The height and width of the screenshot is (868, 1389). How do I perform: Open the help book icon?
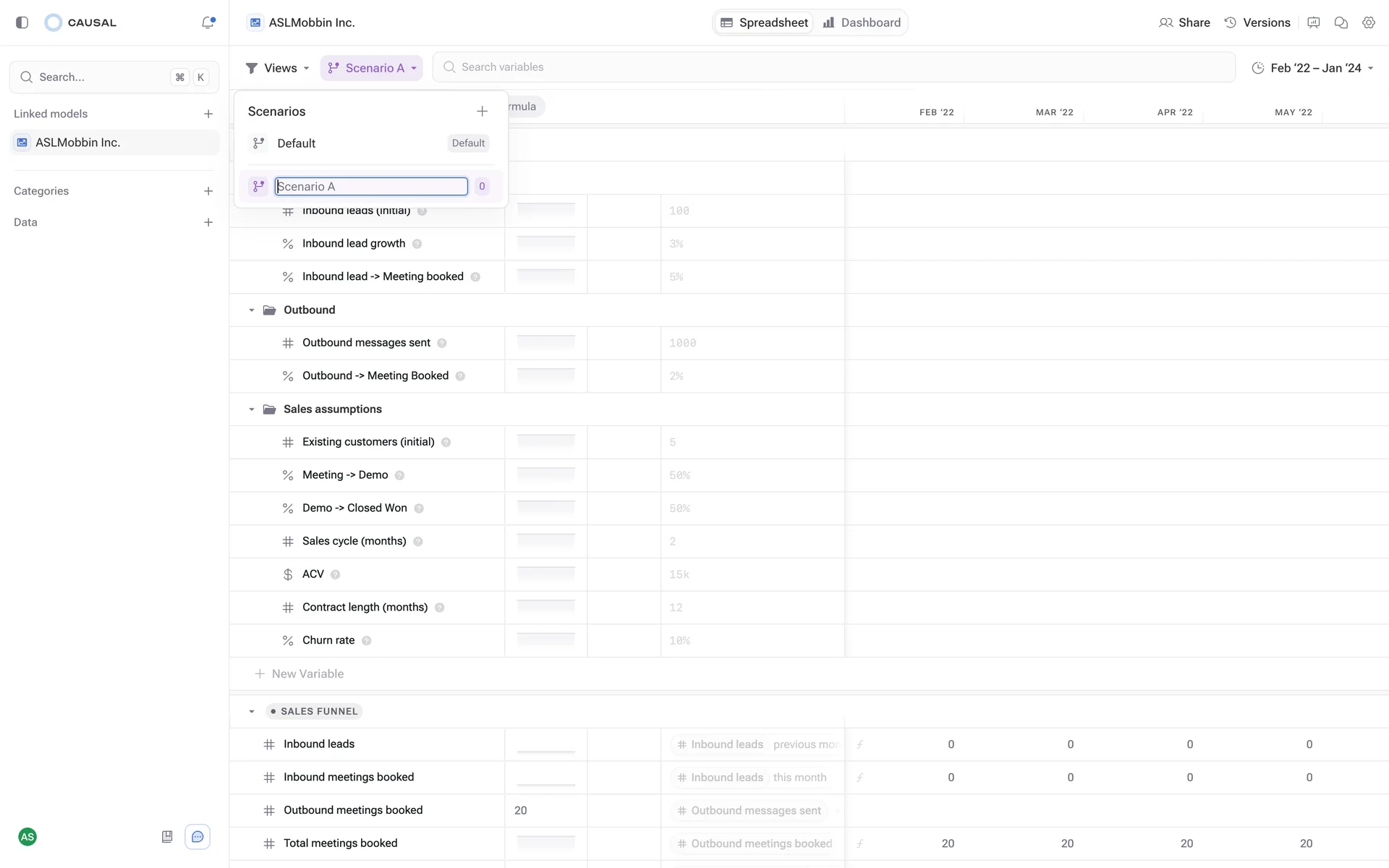tap(167, 837)
